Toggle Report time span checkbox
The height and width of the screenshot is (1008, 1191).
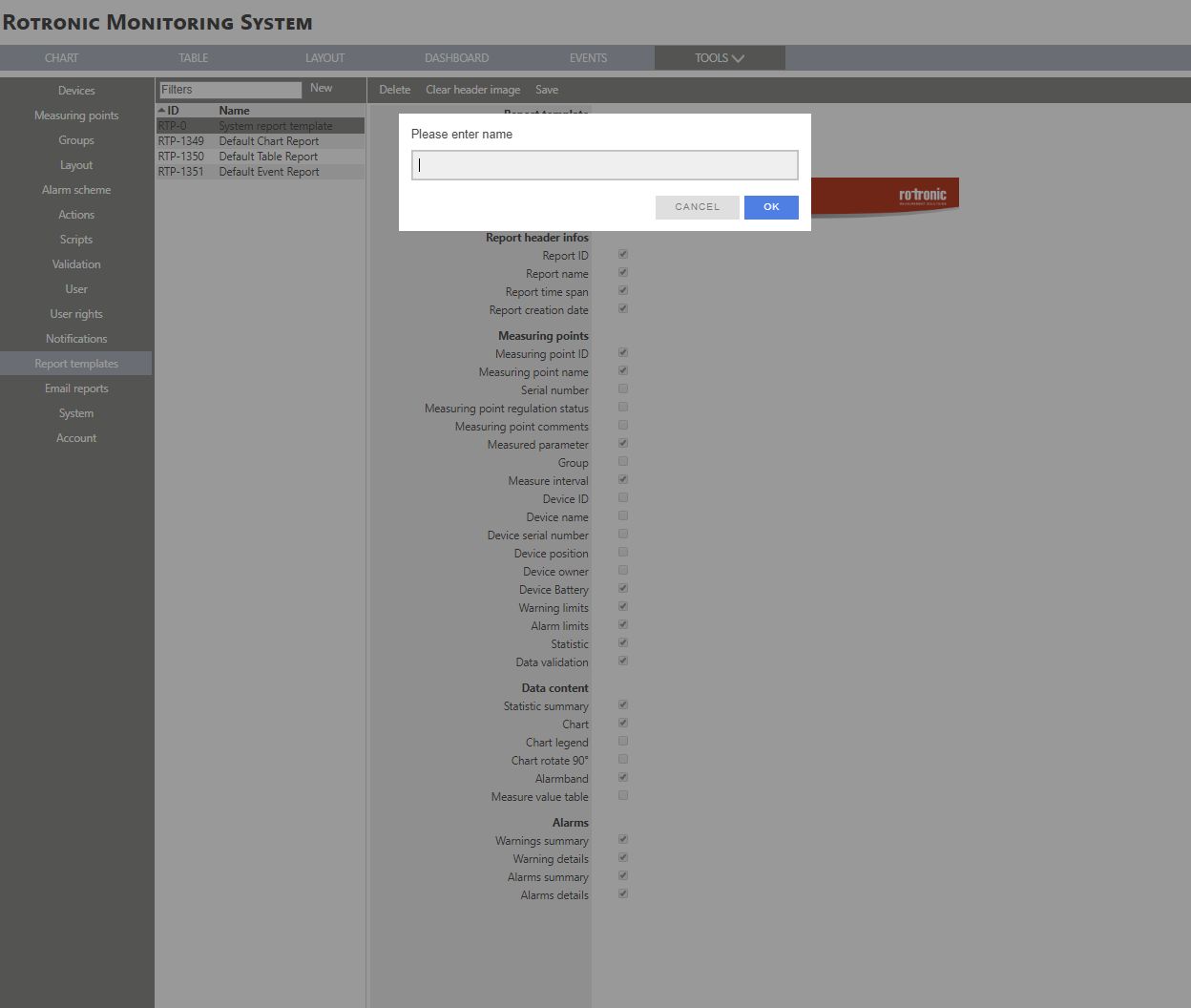coord(623,291)
